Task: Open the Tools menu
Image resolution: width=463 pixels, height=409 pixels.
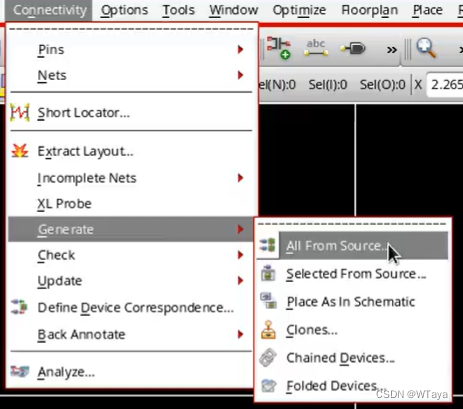Action: point(178,10)
